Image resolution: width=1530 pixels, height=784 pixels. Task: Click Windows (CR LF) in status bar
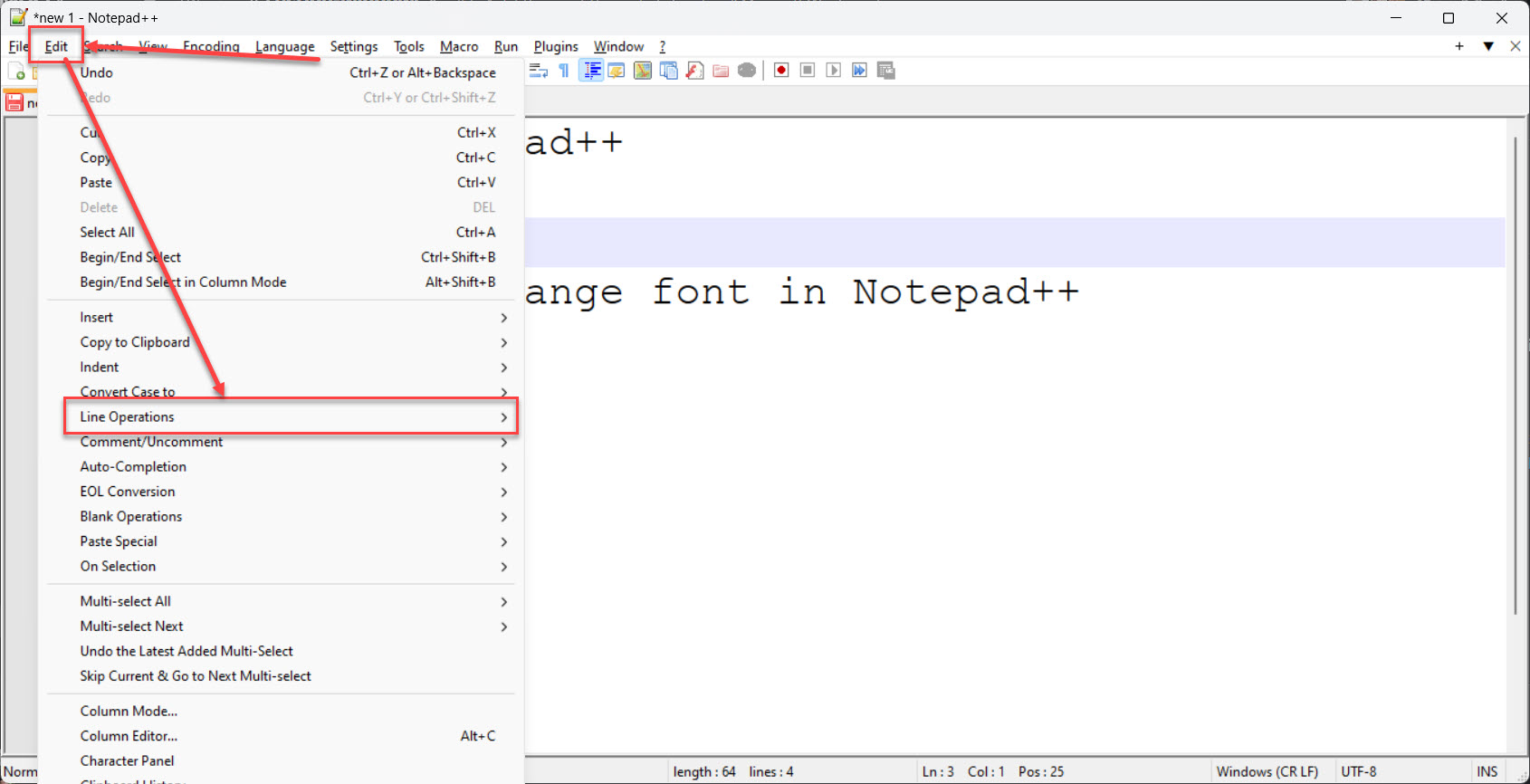pyautogui.click(x=1267, y=771)
